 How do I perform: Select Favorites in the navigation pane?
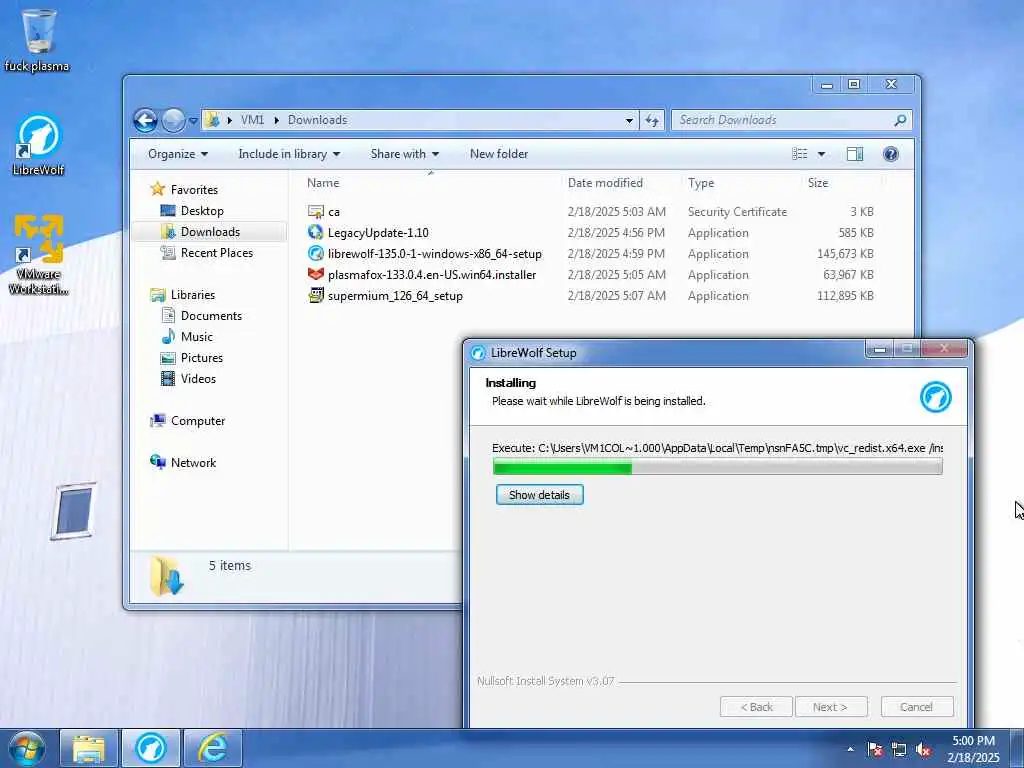tap(194, 190)
